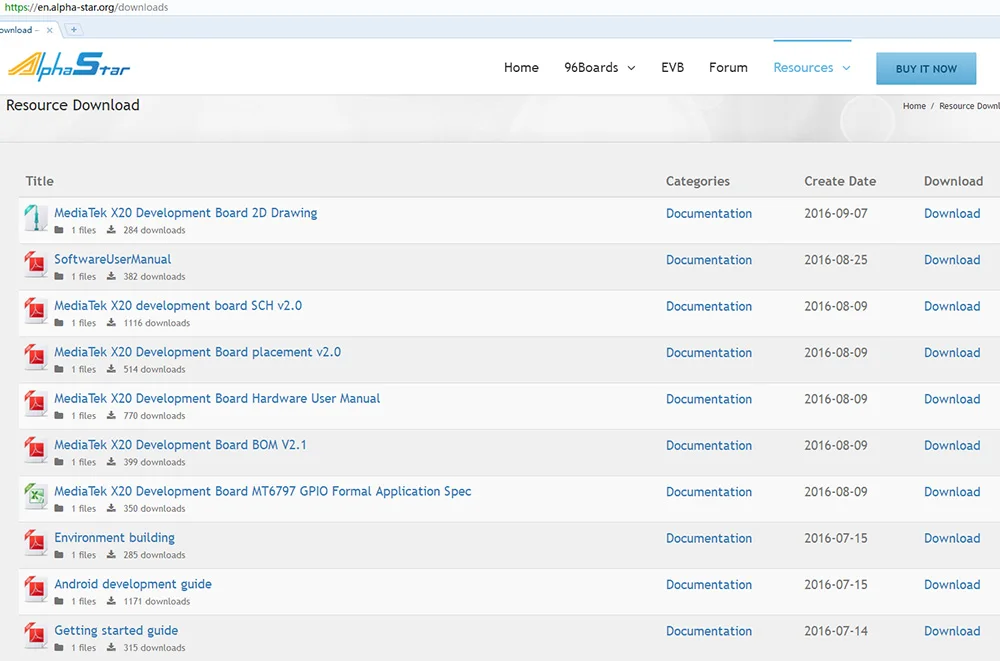The height and width of the screenshot is (661, 1000).
Task: Open MediaTek X20 Development Board 2D Drawing
Action: tap(186, 212)
